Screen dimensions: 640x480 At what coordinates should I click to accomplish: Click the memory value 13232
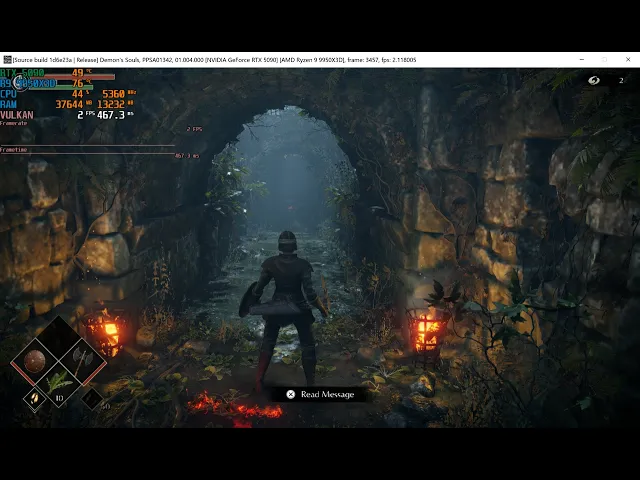(x=111, y=104)
